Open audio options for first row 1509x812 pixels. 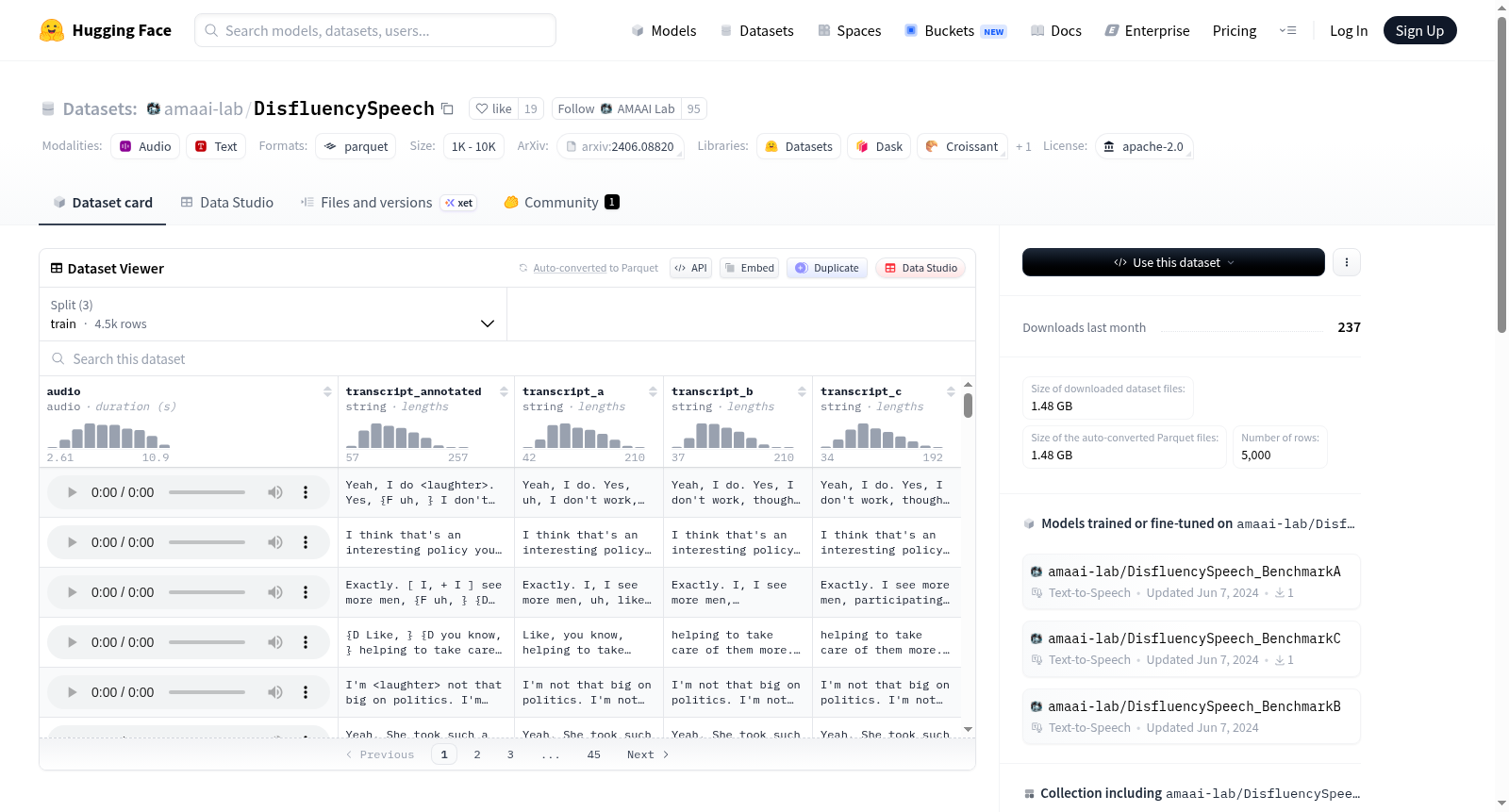(305, 492)
